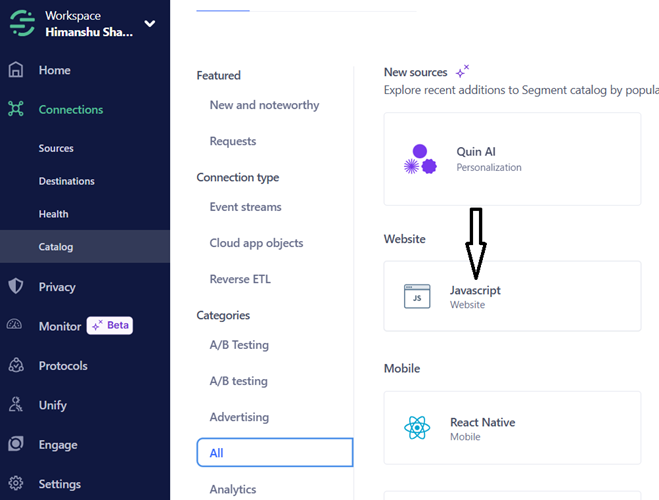Filter by New and noteworthy

click(264, 105)
